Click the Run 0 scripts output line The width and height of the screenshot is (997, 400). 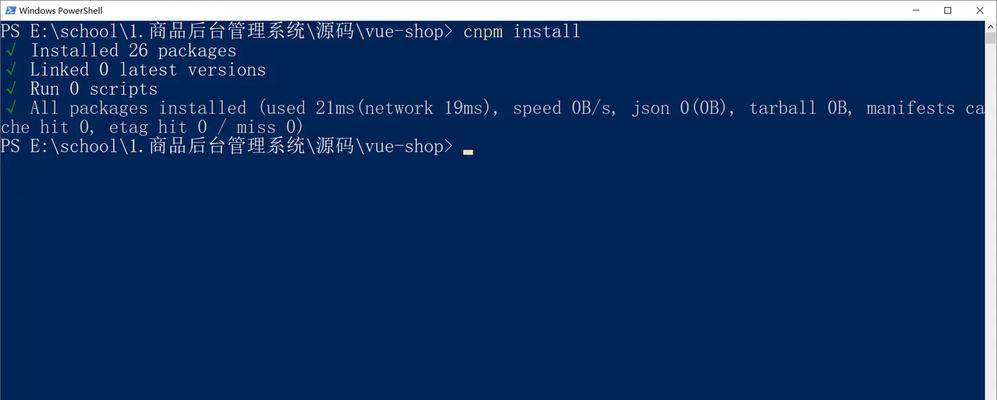(93, 88)
